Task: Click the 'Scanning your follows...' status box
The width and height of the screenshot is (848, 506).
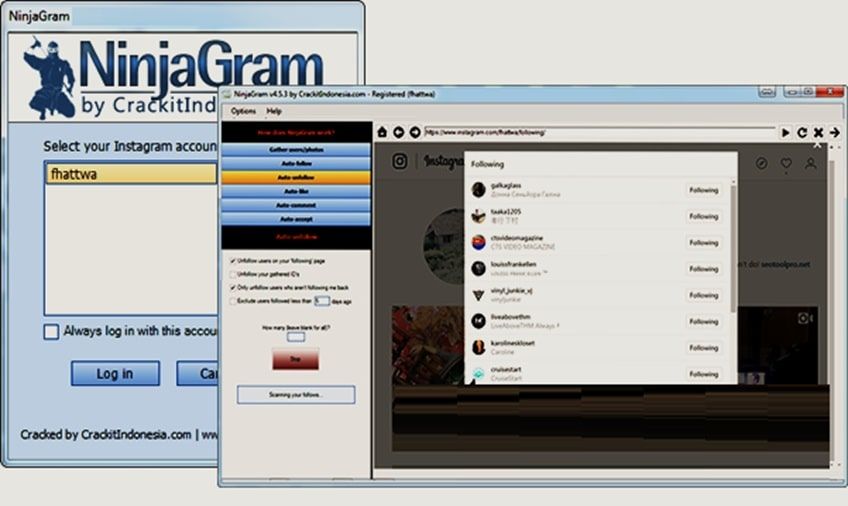Action: [296, 395]
